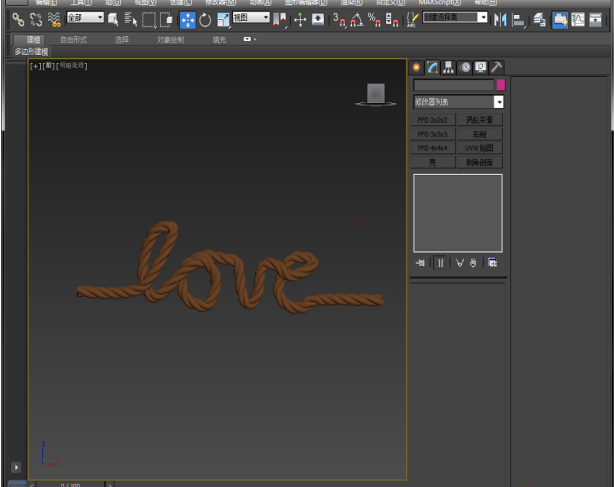Click the Rectangular Selection Region icon

(149, 20)
